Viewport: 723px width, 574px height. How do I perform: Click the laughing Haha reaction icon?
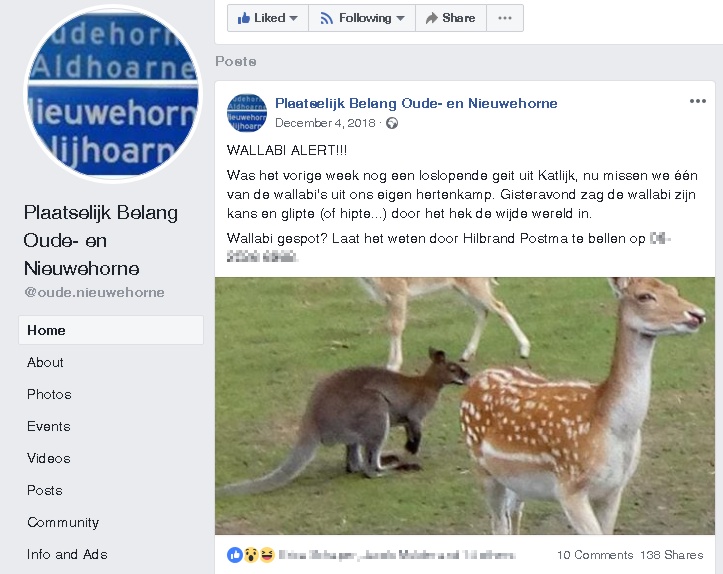[x=267, y=555]
